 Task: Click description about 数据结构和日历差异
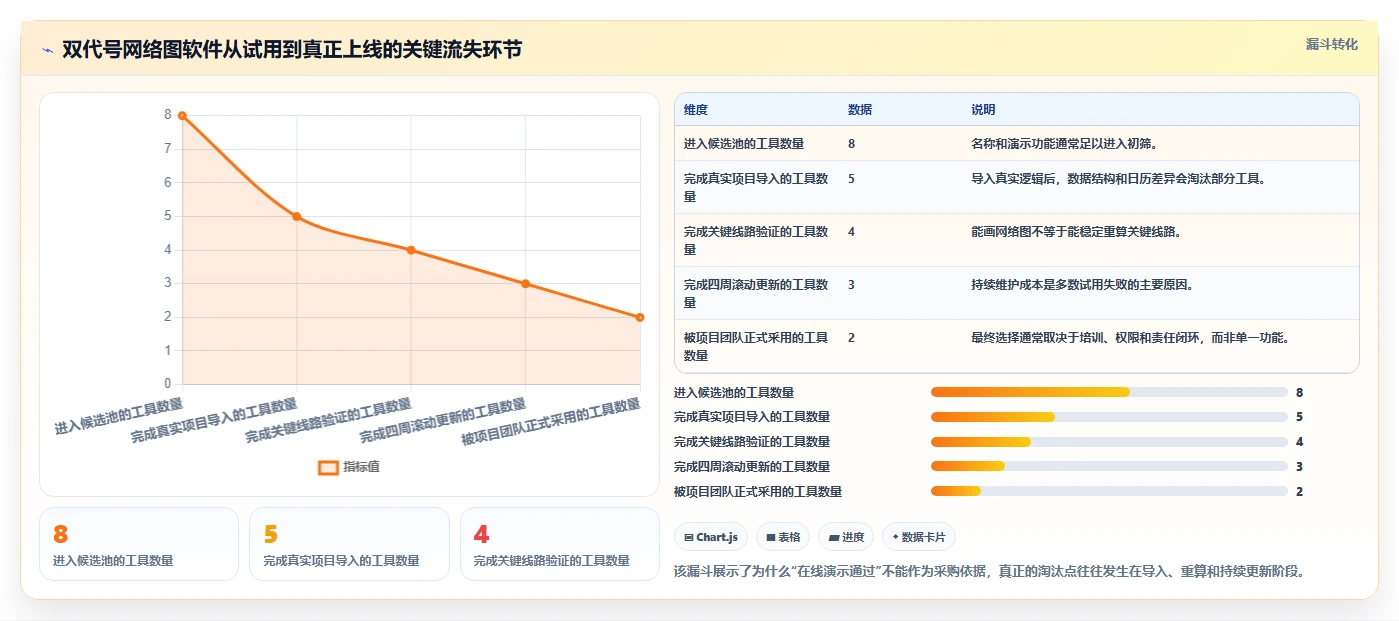(x=1118, y=179)
